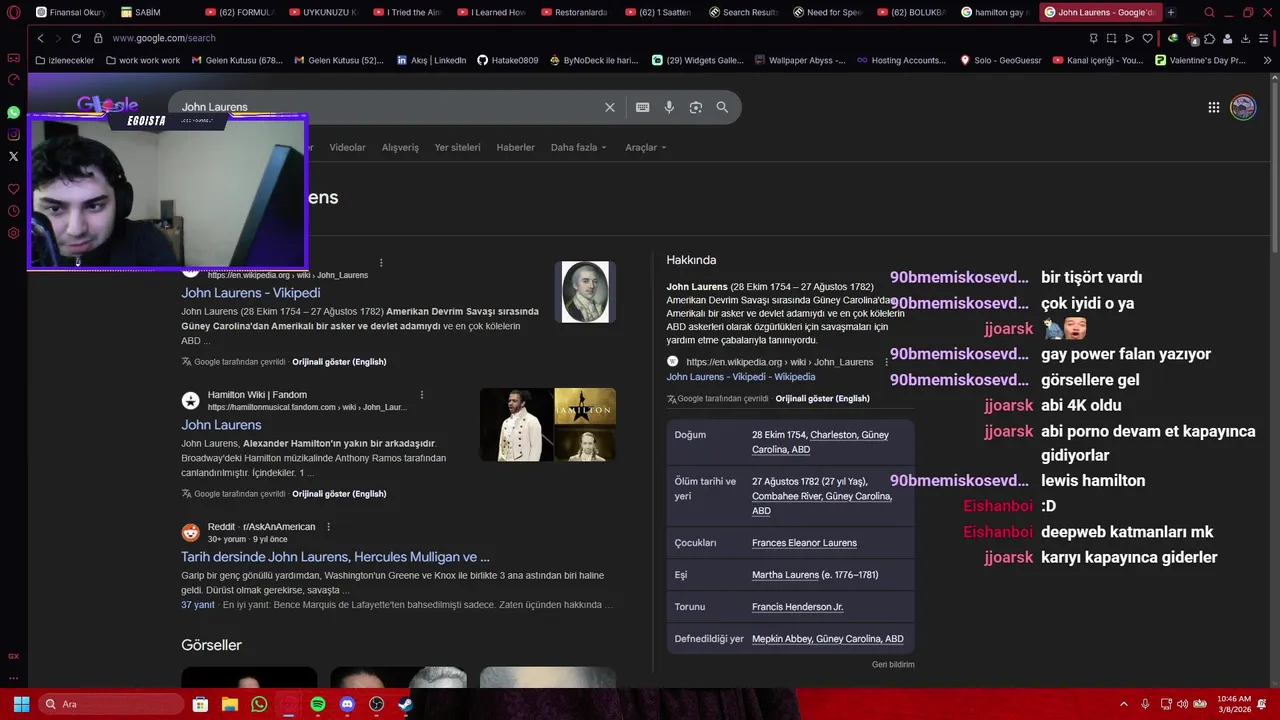Open the Reddit Tarih dersinde John Laurens result
The image size is (1280, 720).
click(335, 557)
